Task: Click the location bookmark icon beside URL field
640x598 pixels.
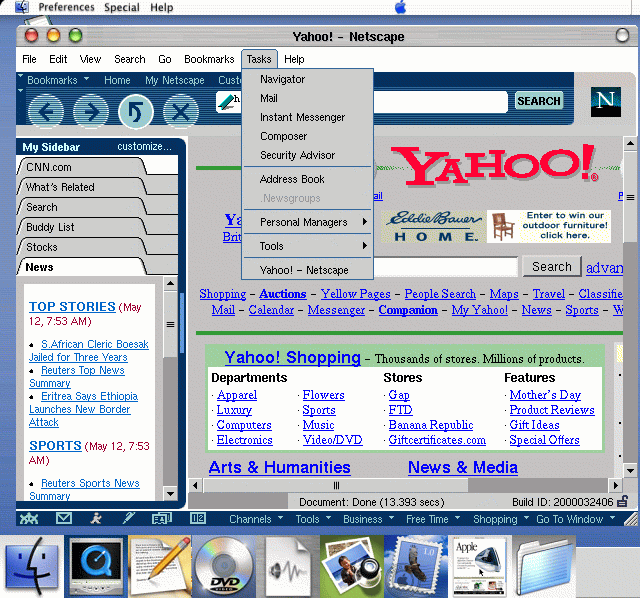Action: tap(227, 102)
